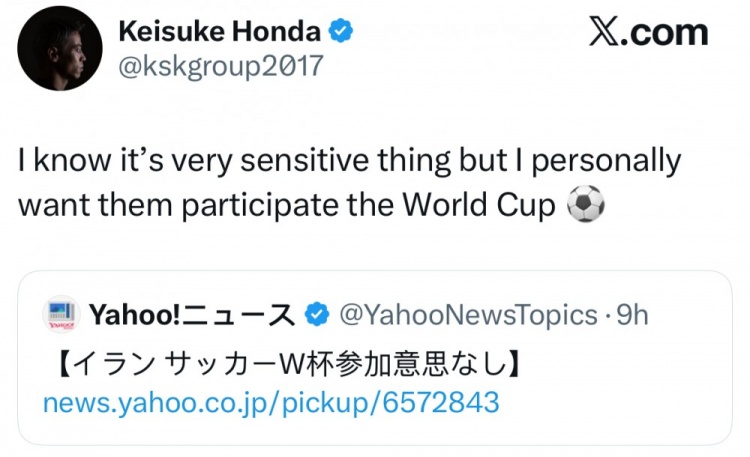Go to the @YahooNewsTopics handle

(469, 315)
